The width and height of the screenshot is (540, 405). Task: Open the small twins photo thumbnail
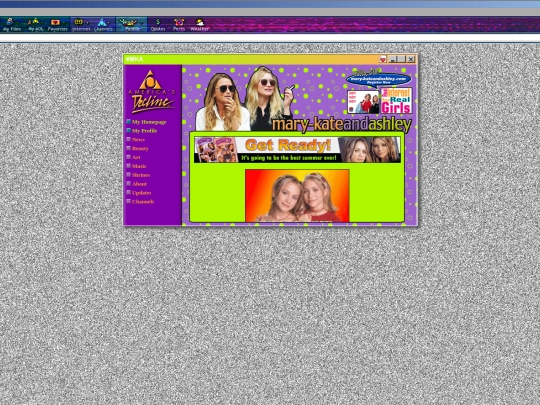[363, 102]
